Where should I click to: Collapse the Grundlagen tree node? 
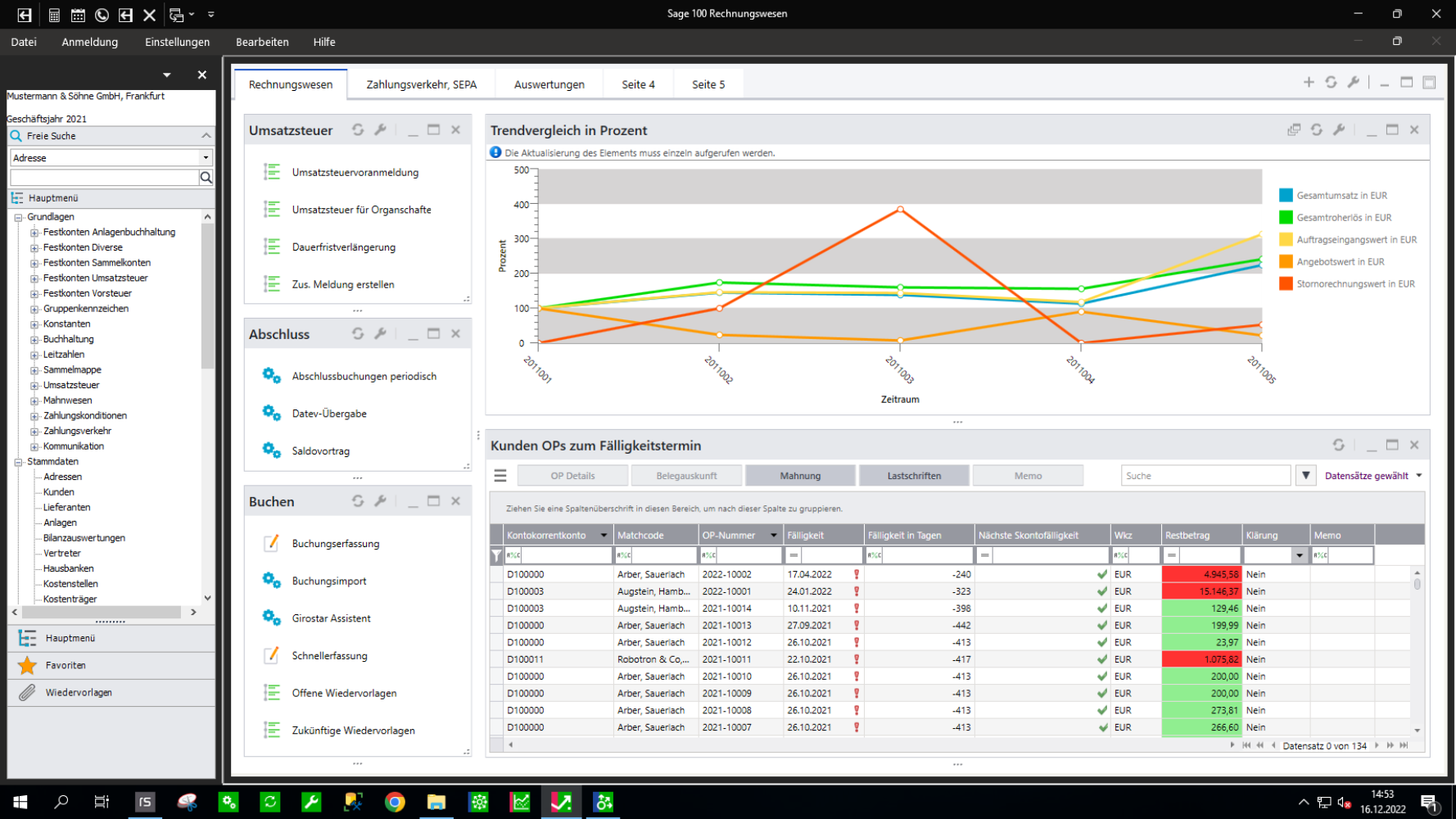coord(18,218)
